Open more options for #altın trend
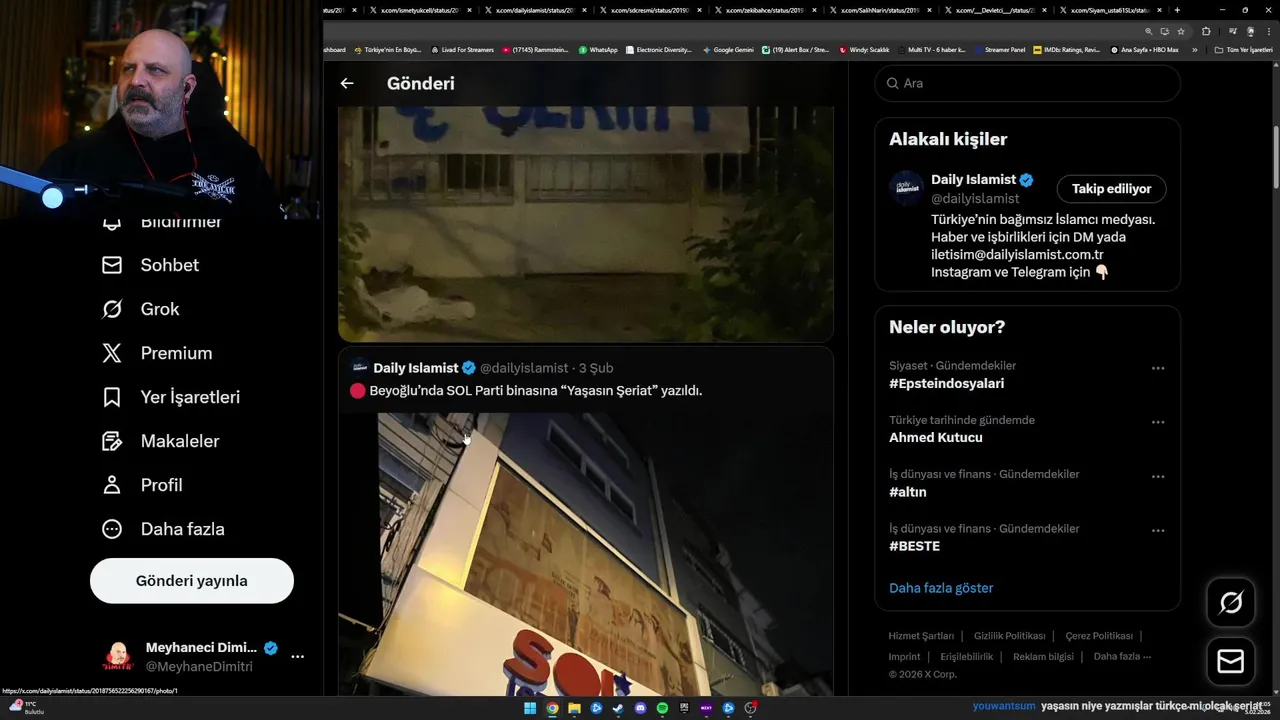The image size is (1280, 720). click(1158, 476)
